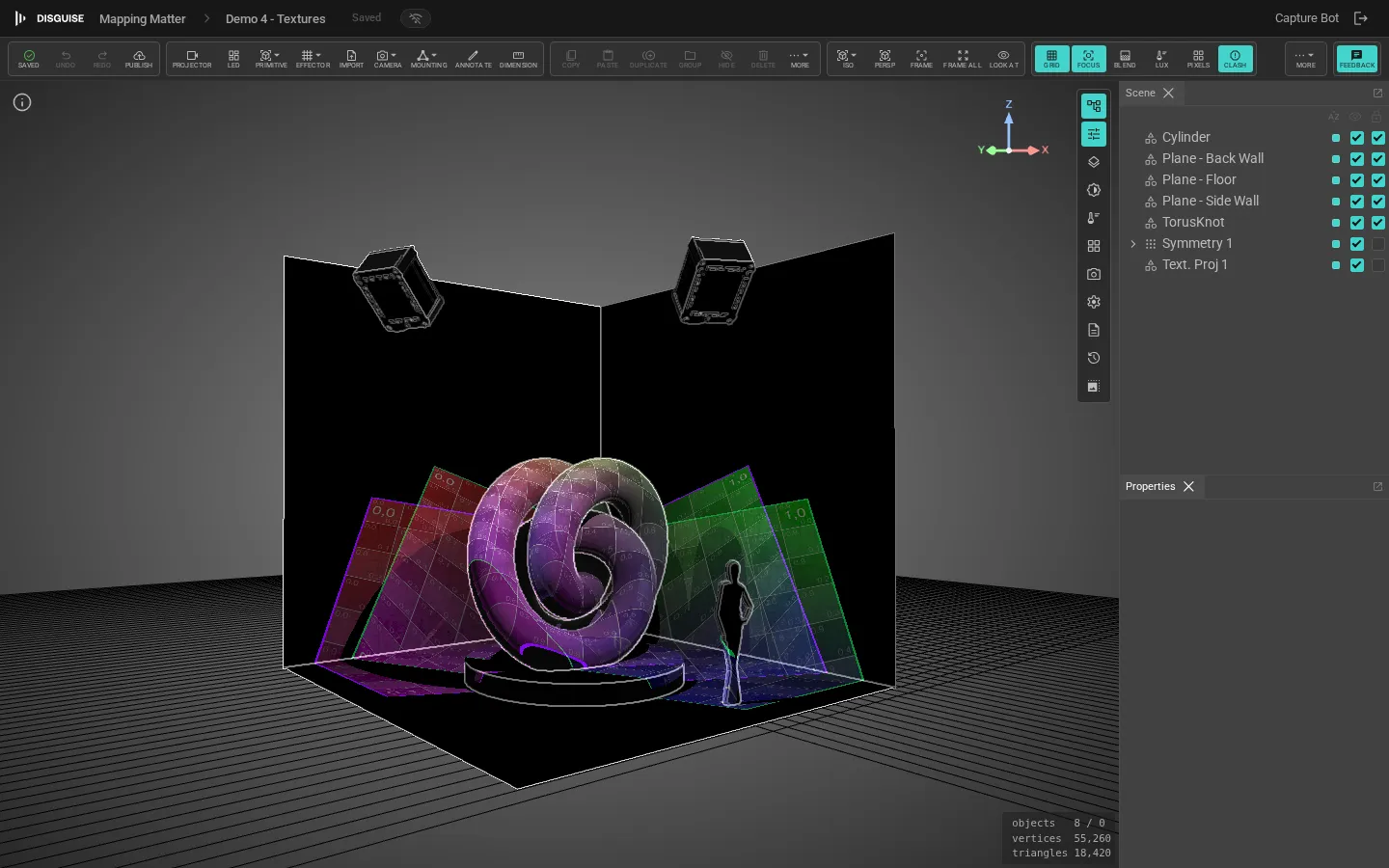1389x868 pixels.
Task: Uncheck lock checkbox for Plane - Floor
Action: pyautogui.click(x=1378, y=180)
